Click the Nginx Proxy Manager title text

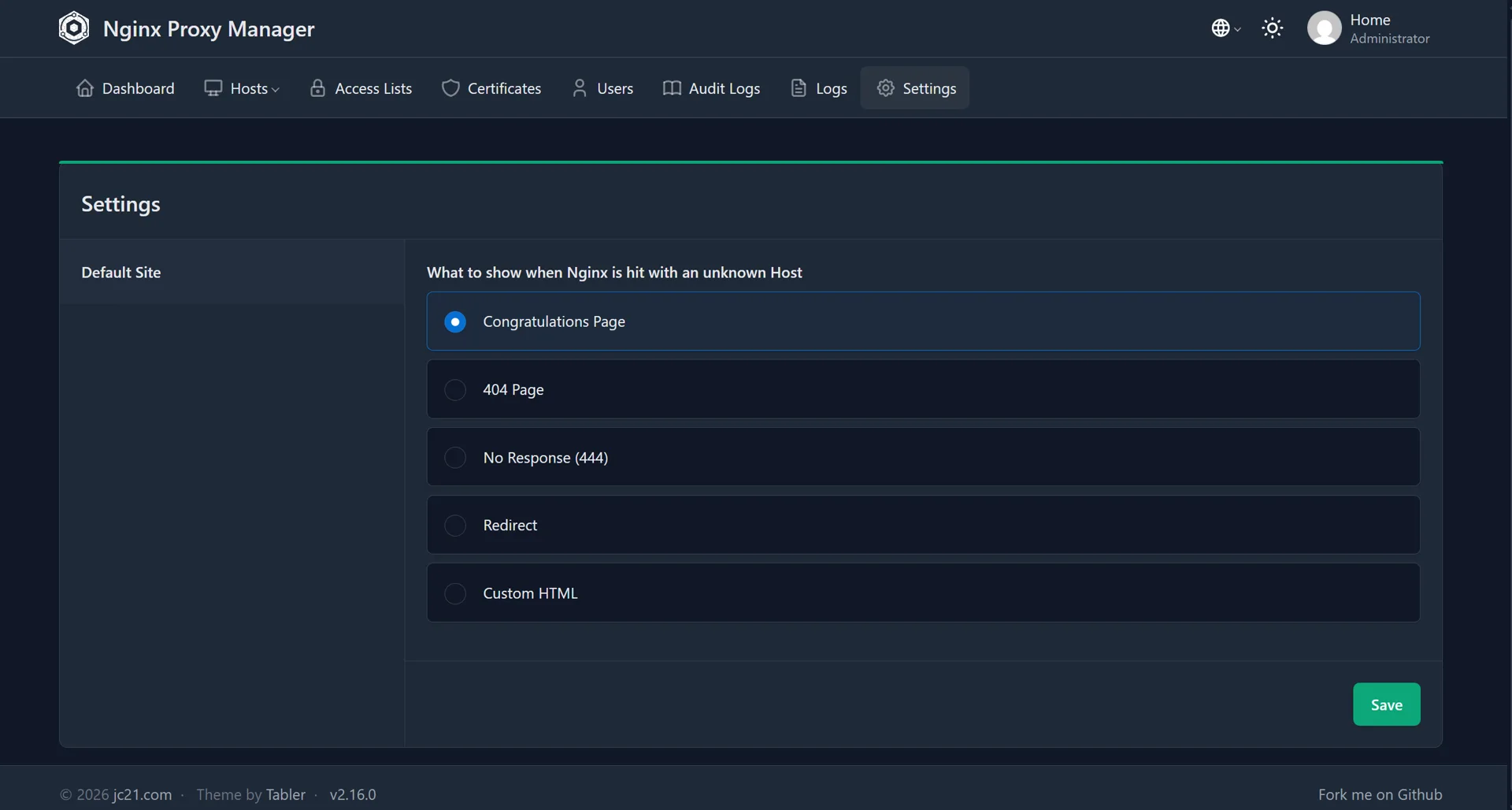coord(209,29)
